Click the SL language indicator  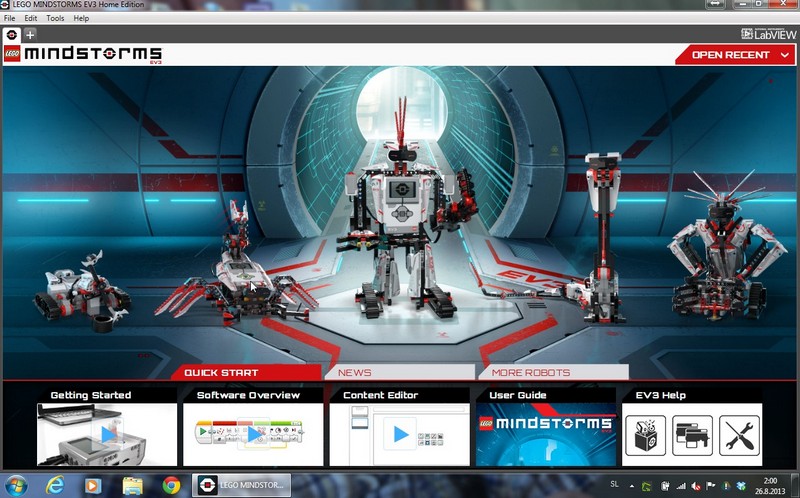click(614, 484)
